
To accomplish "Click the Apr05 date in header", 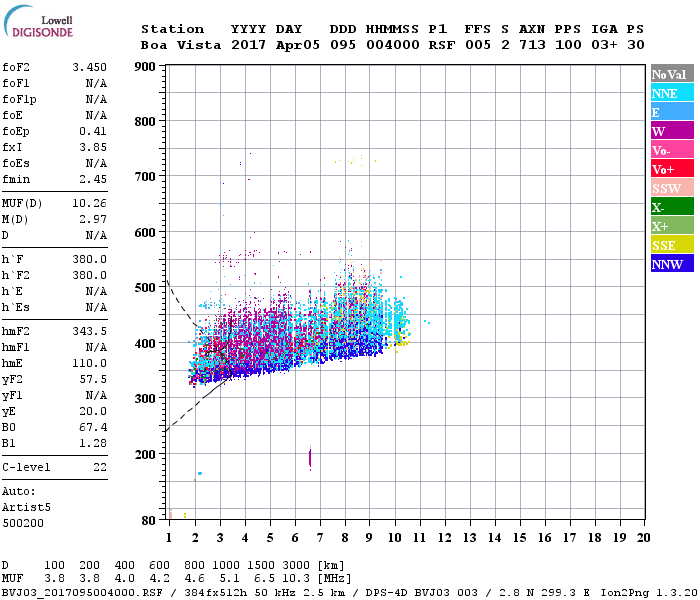I will (298, 45).
